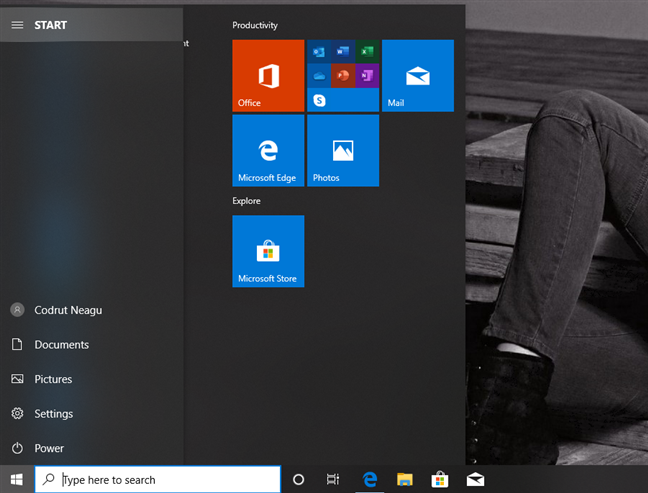Open the Photos tile

coord(343,150)
